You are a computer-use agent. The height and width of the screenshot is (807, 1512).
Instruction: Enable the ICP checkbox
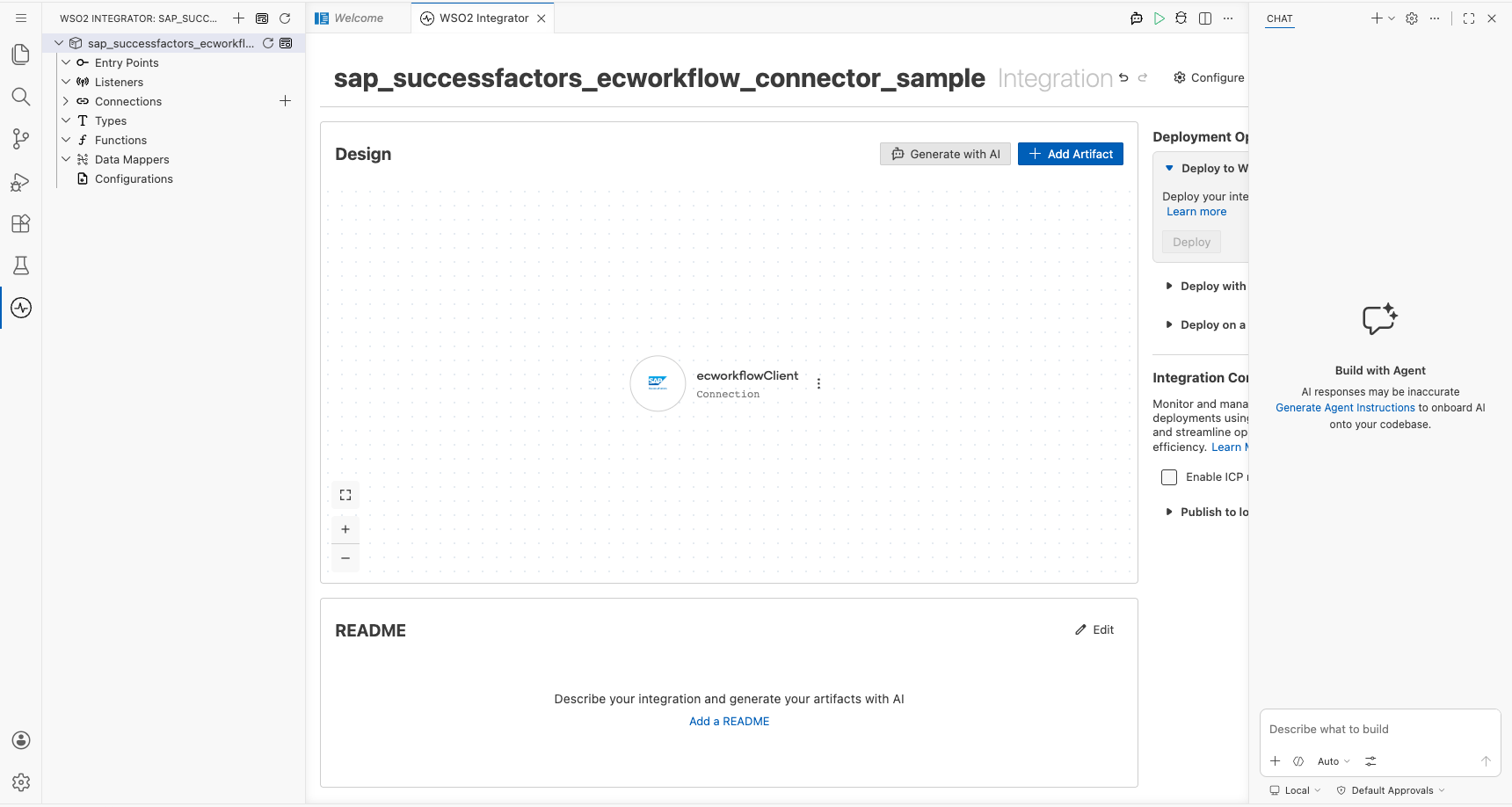click(1169, 477)
